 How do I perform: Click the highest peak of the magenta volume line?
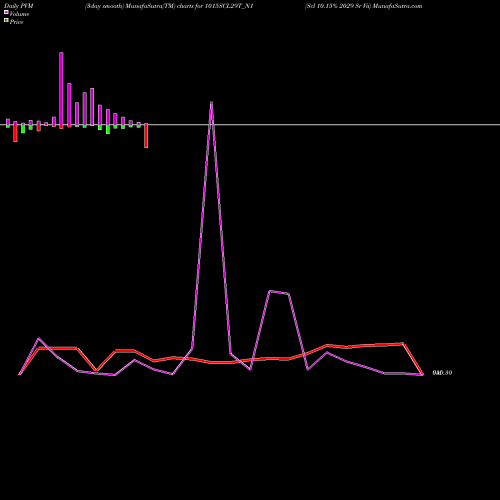pyautogui.click(x=211, y=102)
